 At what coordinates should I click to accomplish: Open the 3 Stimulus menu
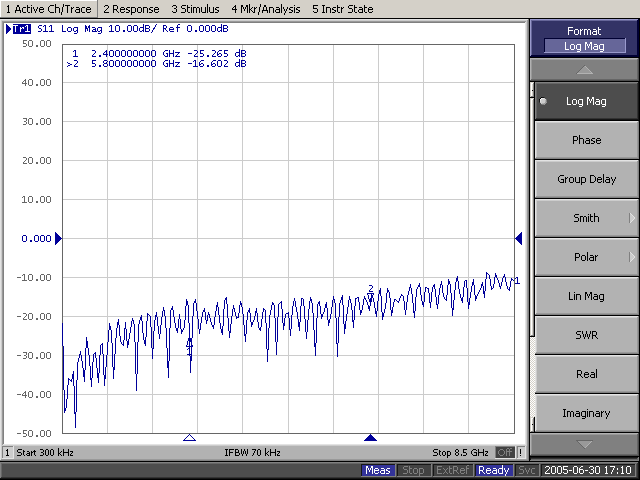click(x=195, y=9)
